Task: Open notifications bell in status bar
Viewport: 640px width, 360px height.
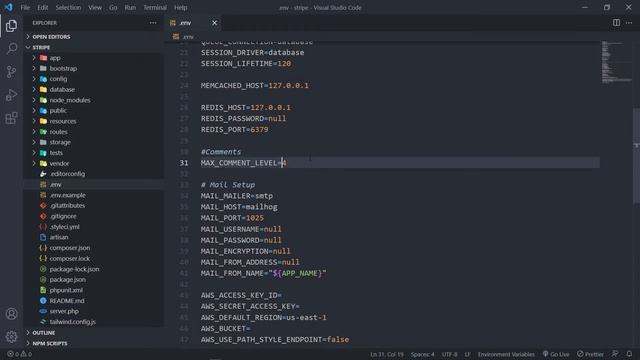Action: coord(629,354)
